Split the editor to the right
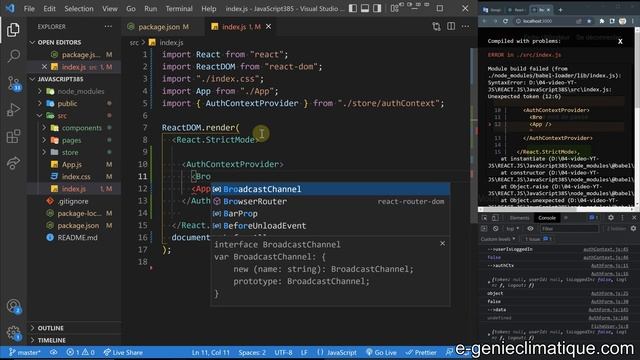This screenshot has width=640, height=360. (x=451, y=27)
